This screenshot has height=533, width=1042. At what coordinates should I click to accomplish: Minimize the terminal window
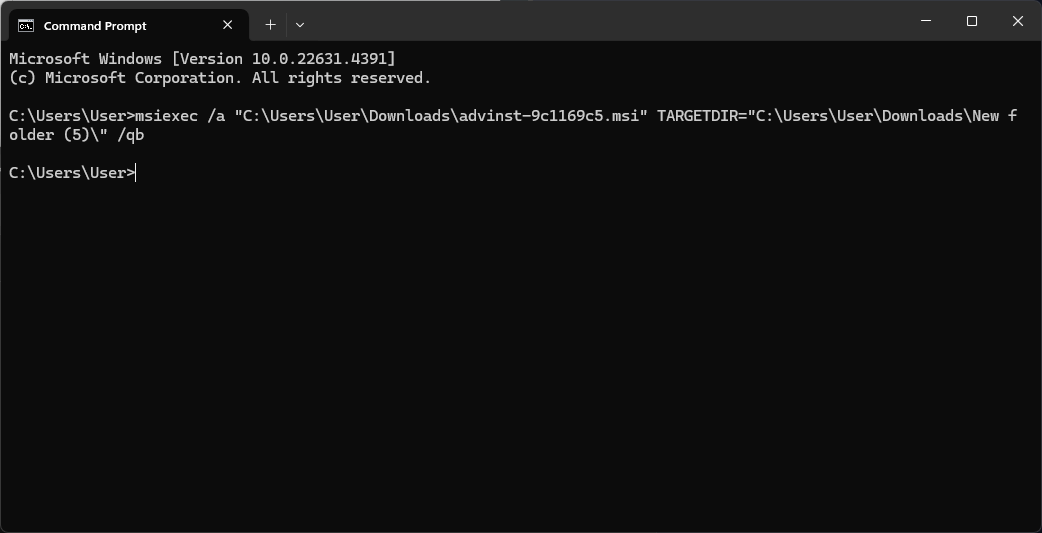[926, 21]
